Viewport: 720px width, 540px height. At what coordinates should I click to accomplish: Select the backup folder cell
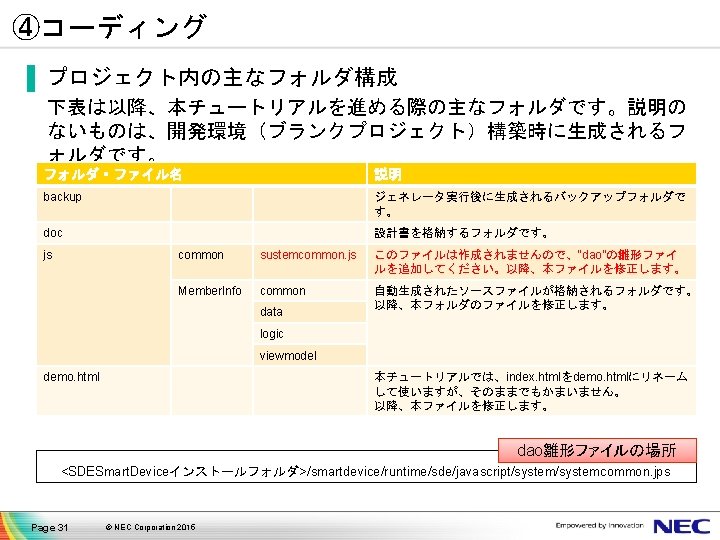click(103, 204)
